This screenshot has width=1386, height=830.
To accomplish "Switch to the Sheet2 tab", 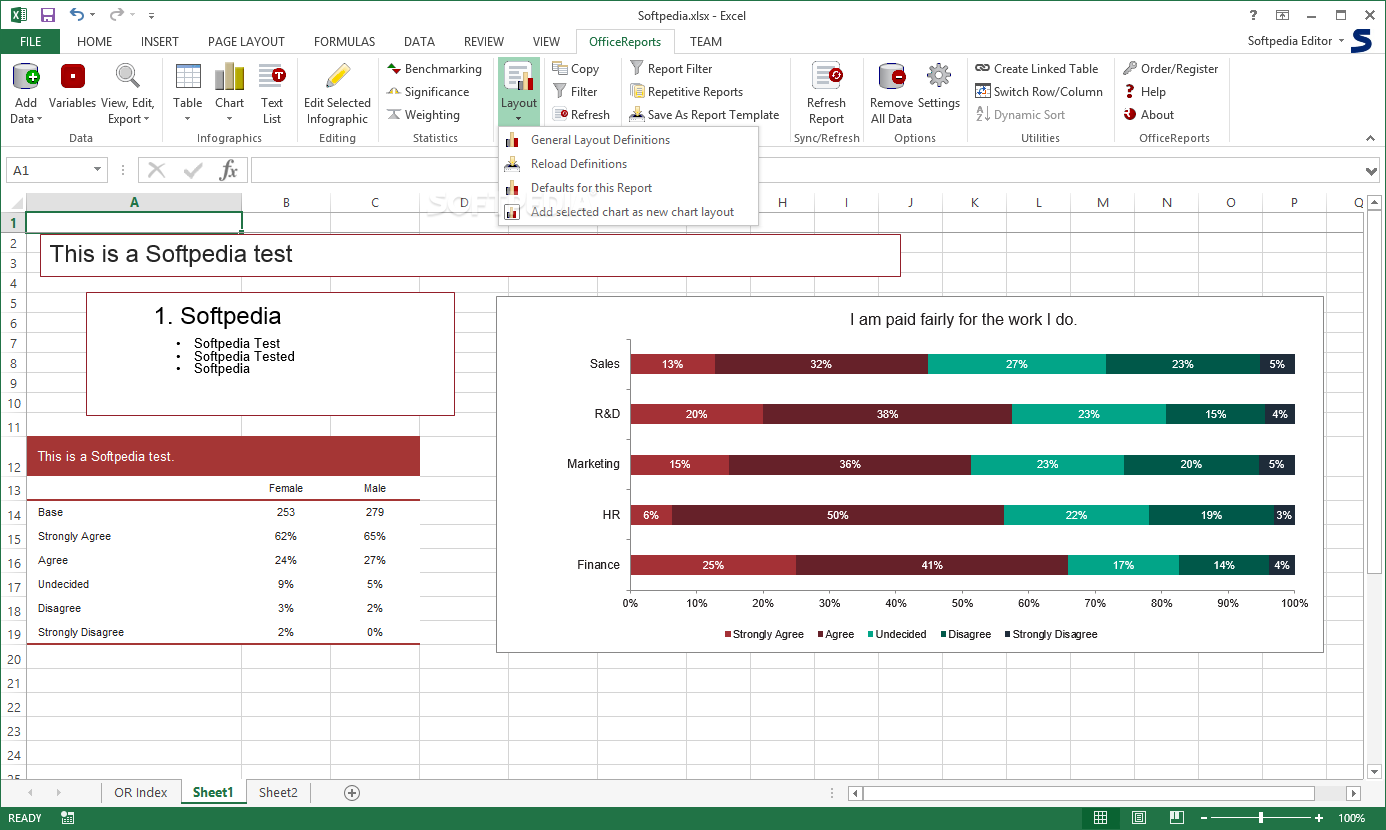I will pyautogui.click(x=278, y=792).
